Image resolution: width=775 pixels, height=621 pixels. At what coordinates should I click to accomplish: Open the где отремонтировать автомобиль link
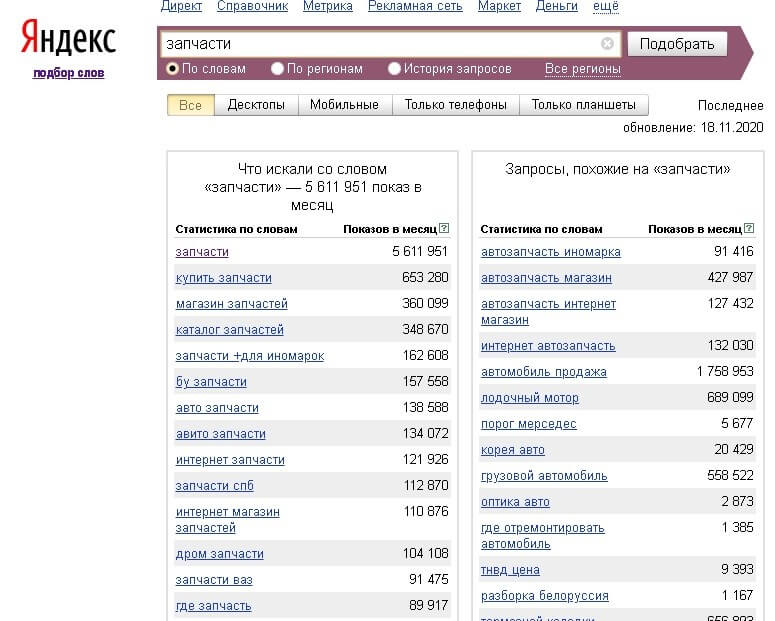pos(543,535)
